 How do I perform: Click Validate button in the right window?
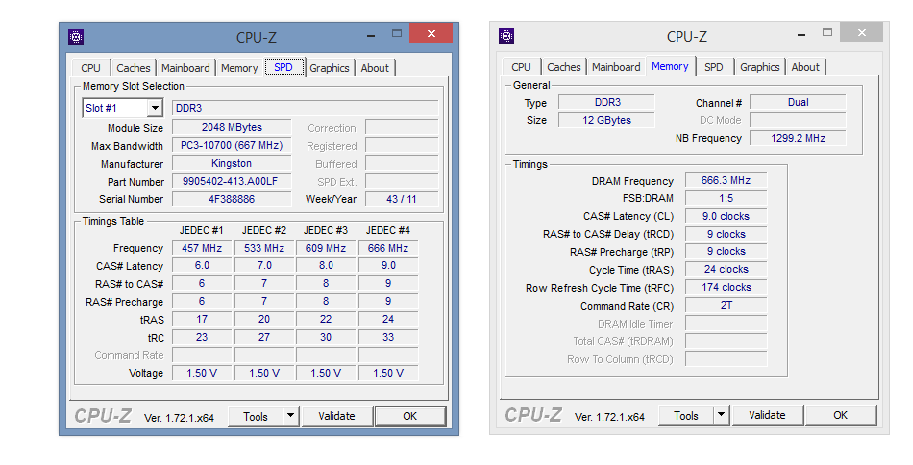pos(767,415)
